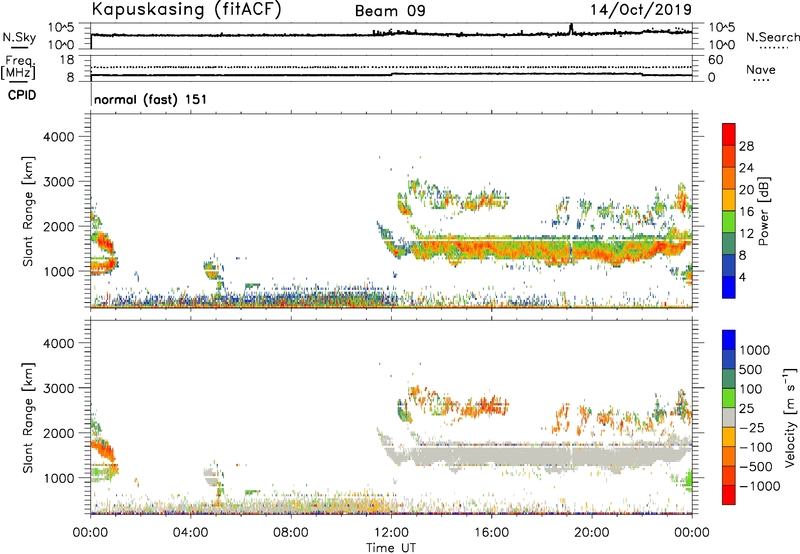Click the 4 tick on Power color bar
This screenshot has height=554, width=800.
[x=743, y=278]
